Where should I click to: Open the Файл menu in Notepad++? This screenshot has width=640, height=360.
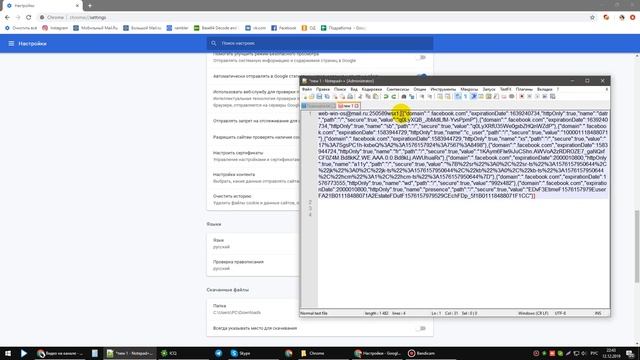click(x=307, y=89)
